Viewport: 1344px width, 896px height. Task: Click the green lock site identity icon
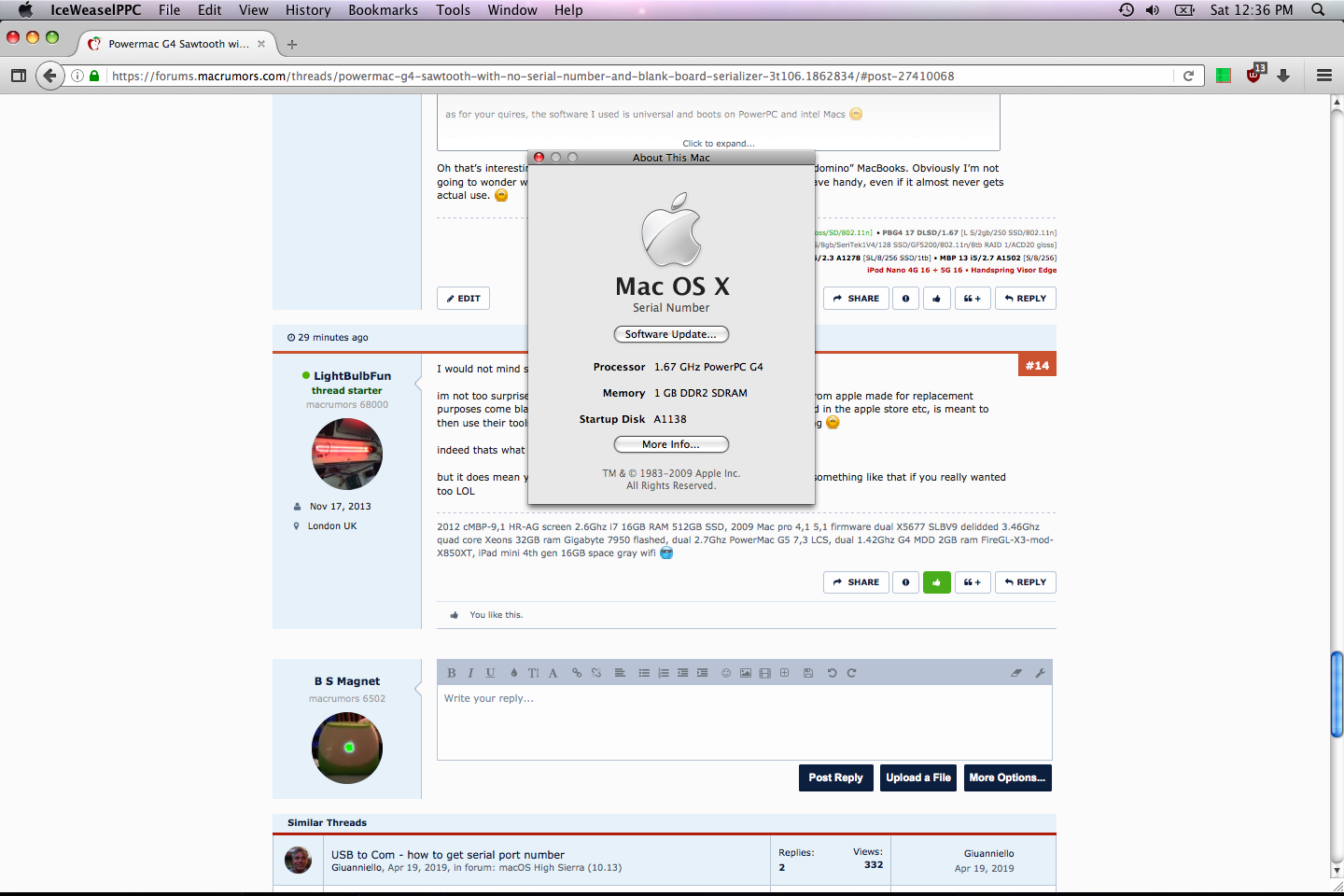click(94, 77)
